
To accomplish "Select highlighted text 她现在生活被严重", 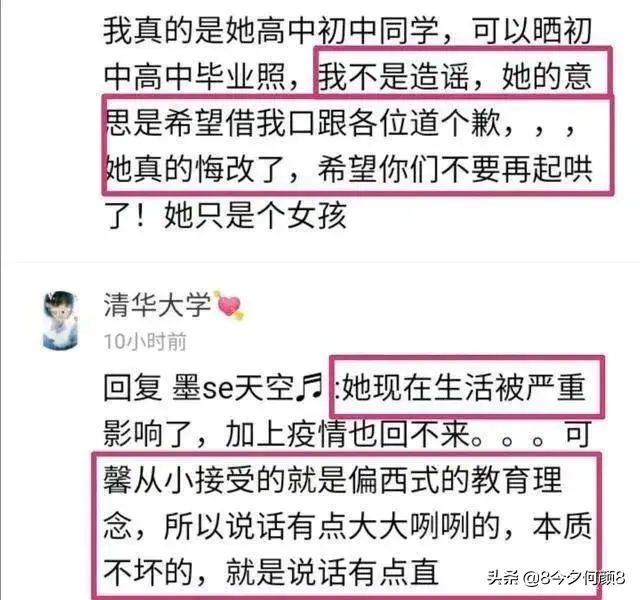I will tap(464, 387).
